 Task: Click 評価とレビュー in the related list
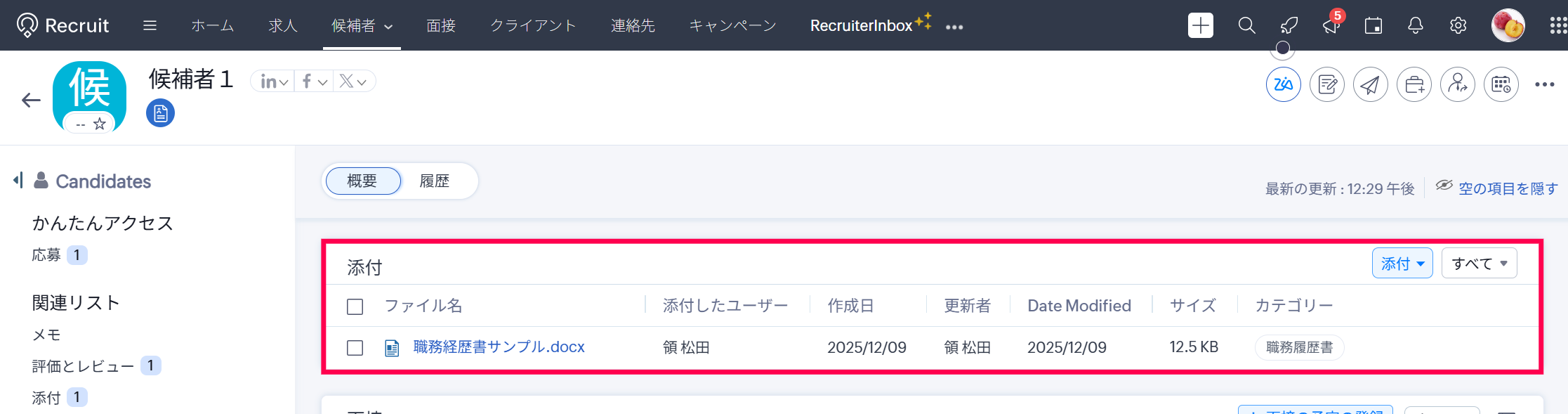(x=83, y=366)
